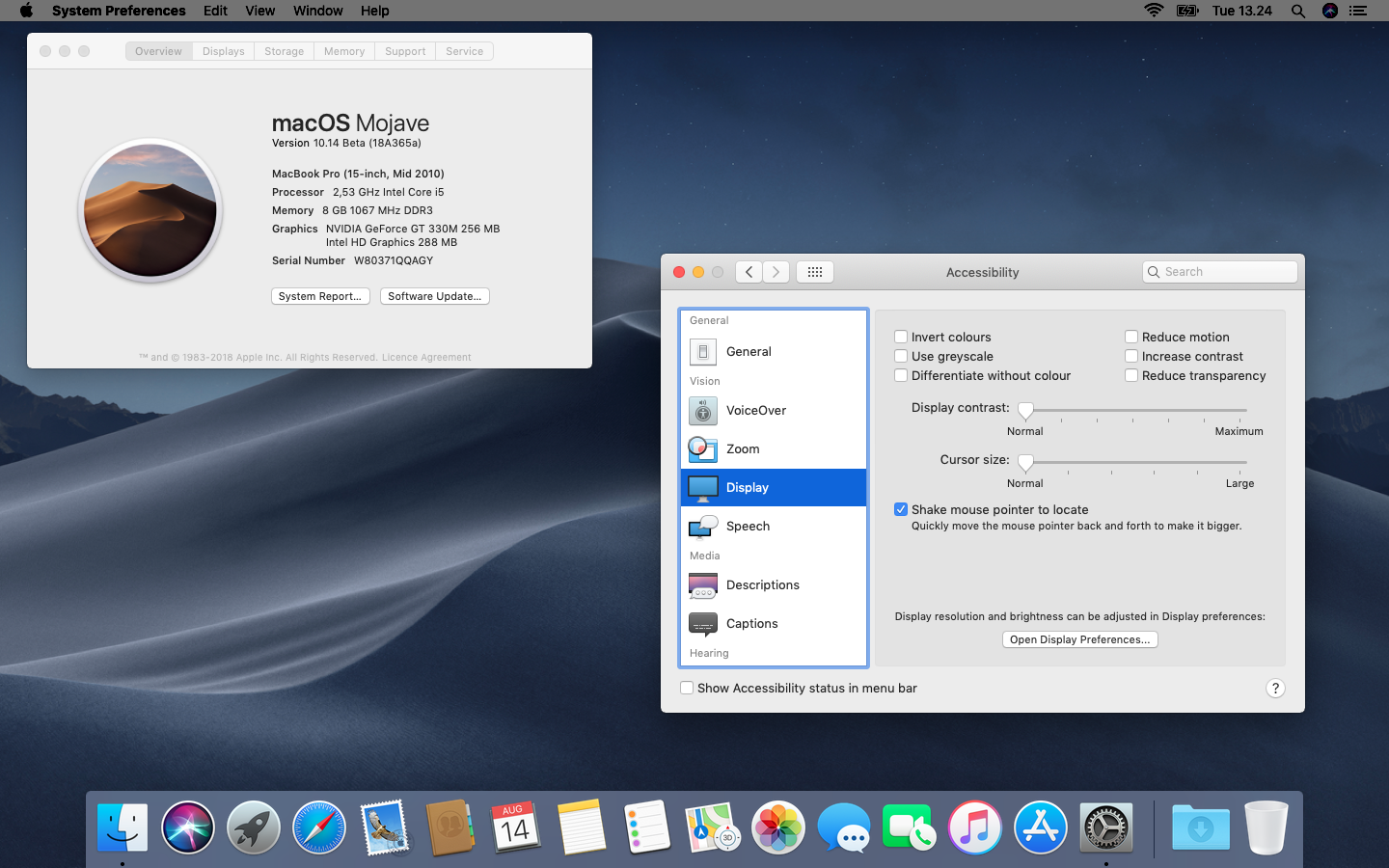Open System Preferences gear icon in dock
Image resolution: width=1389 pixels, height=868 pixels.
pos(1106,827)
